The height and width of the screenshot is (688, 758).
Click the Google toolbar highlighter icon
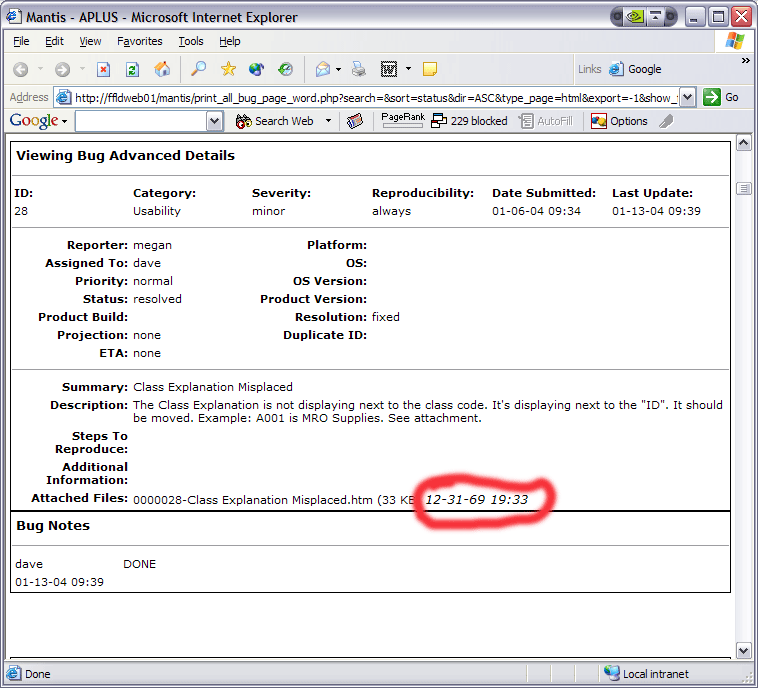pyautogui.click(x=666, y=121)
